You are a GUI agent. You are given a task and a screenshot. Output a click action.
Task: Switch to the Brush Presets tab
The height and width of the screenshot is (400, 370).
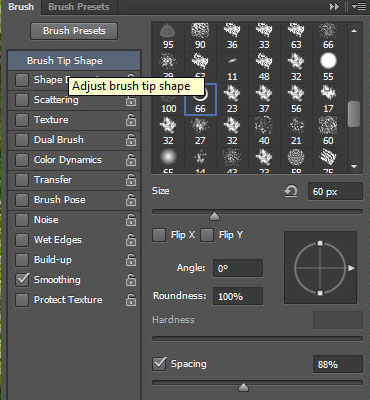click(x=79, y=7)
